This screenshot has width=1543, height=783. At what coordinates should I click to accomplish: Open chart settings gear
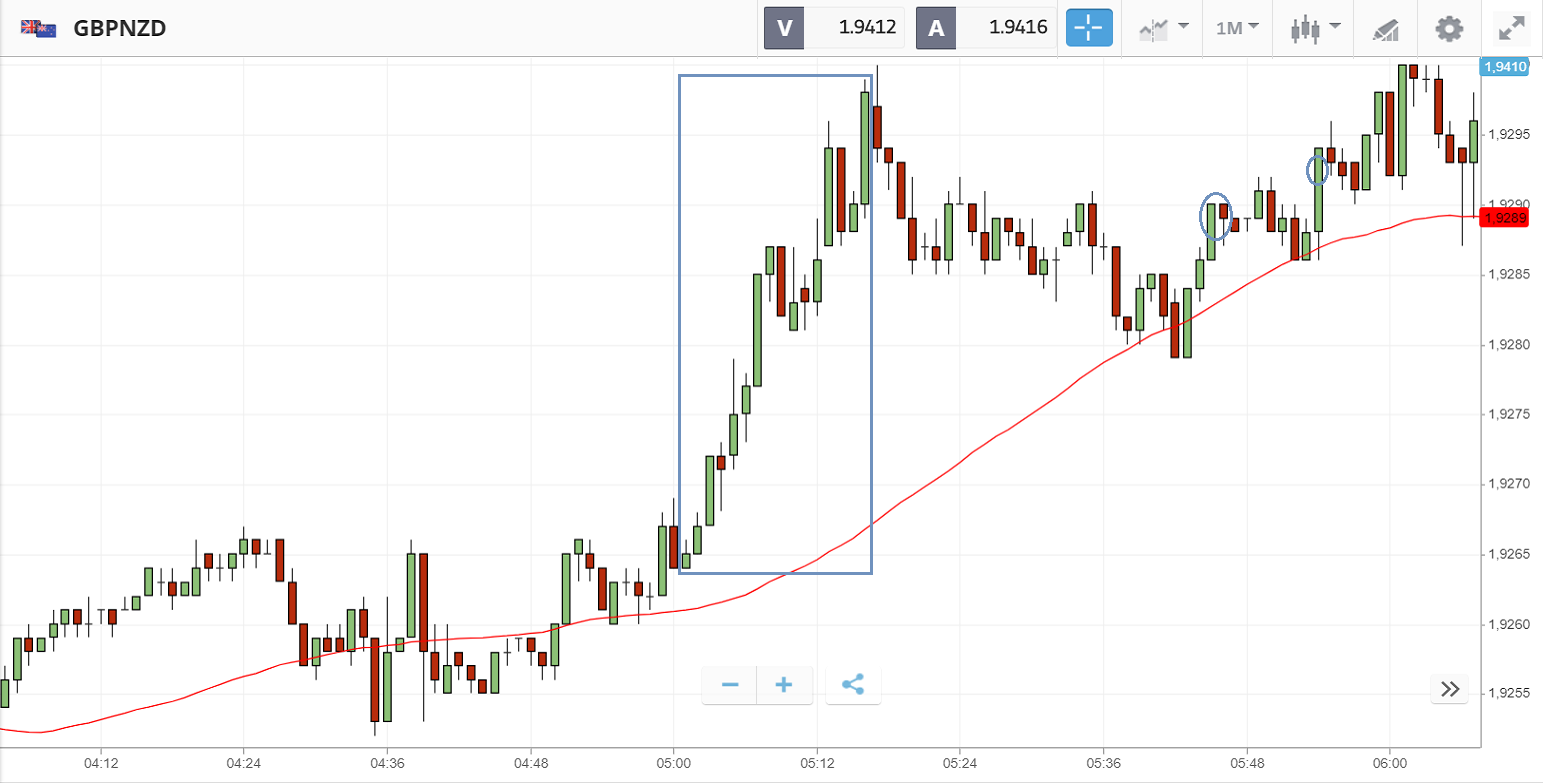click(1448, 28)
